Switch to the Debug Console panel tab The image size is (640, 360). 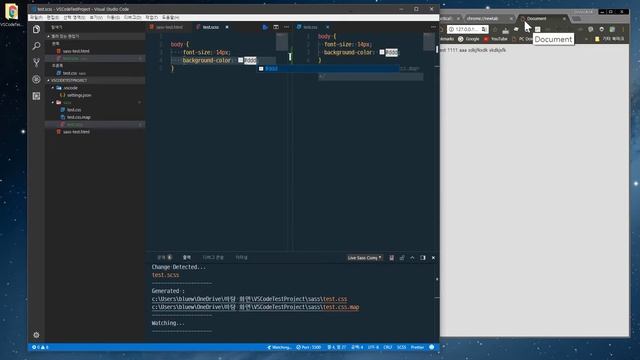[213, 258]
